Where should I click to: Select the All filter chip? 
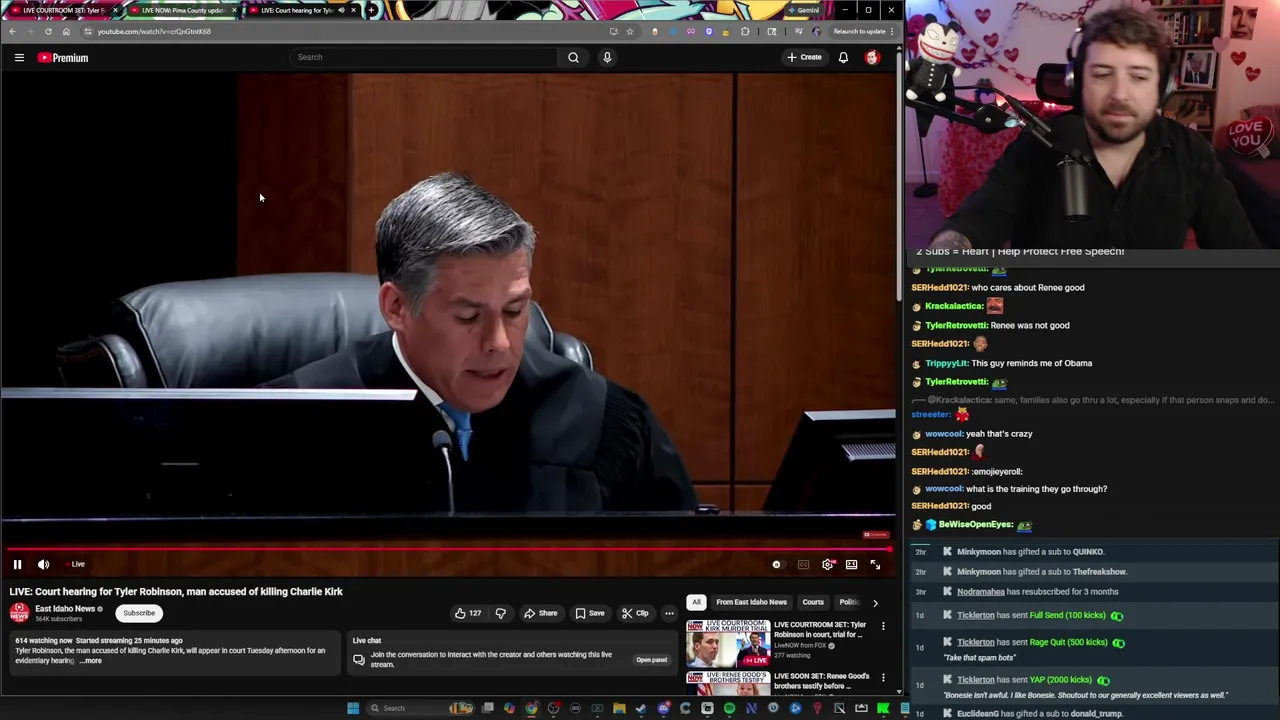point(696,602)
